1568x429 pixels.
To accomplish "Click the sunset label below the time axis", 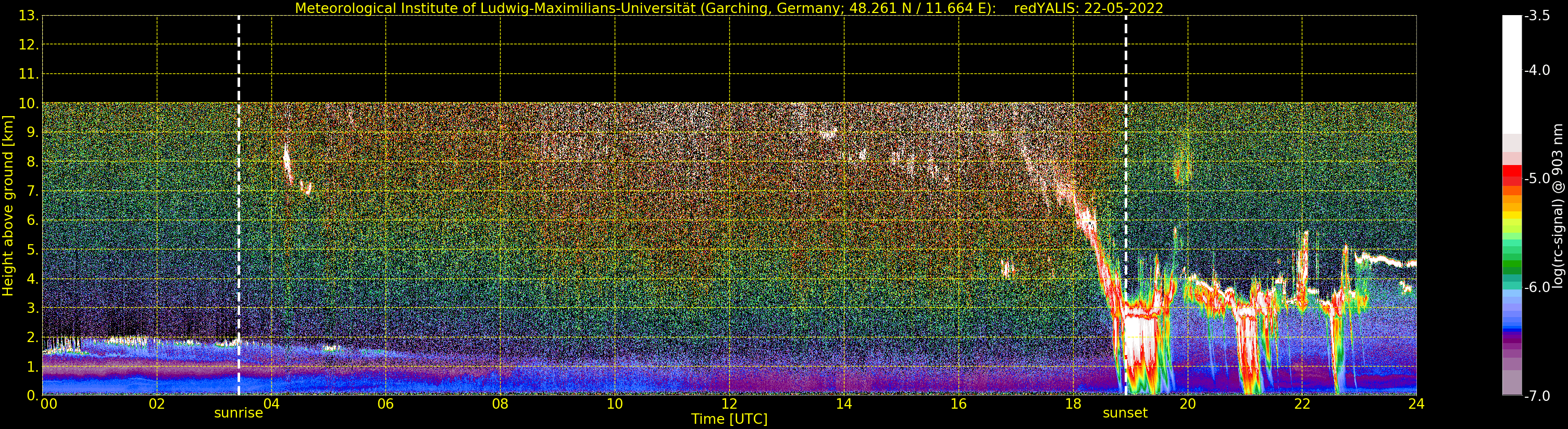I will [1125, 413].
